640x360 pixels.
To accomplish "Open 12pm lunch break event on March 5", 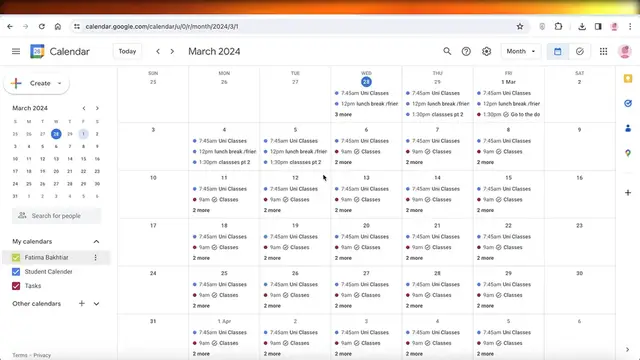I will click(x=295, y=151).
